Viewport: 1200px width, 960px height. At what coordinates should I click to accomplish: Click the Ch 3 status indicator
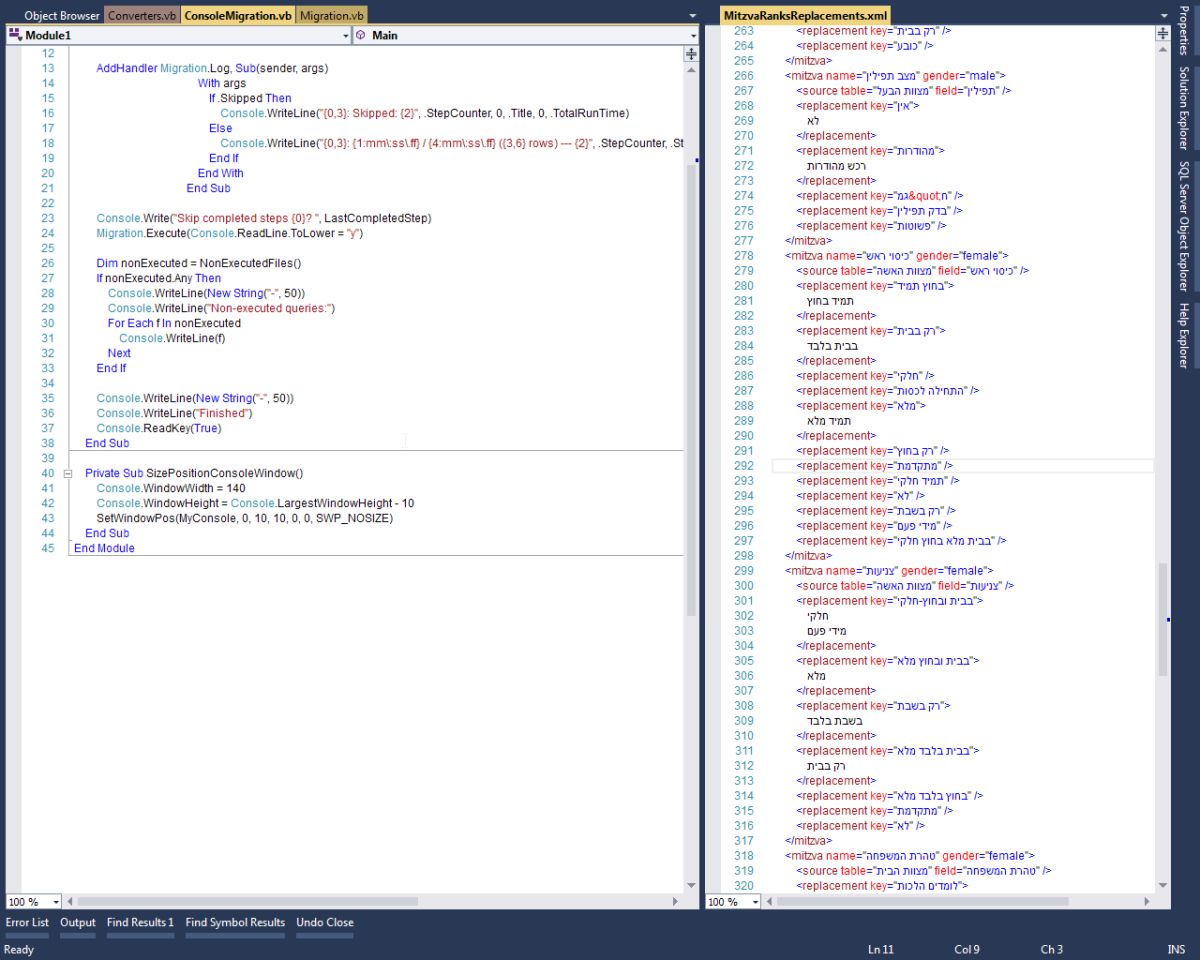[1052, 949]
